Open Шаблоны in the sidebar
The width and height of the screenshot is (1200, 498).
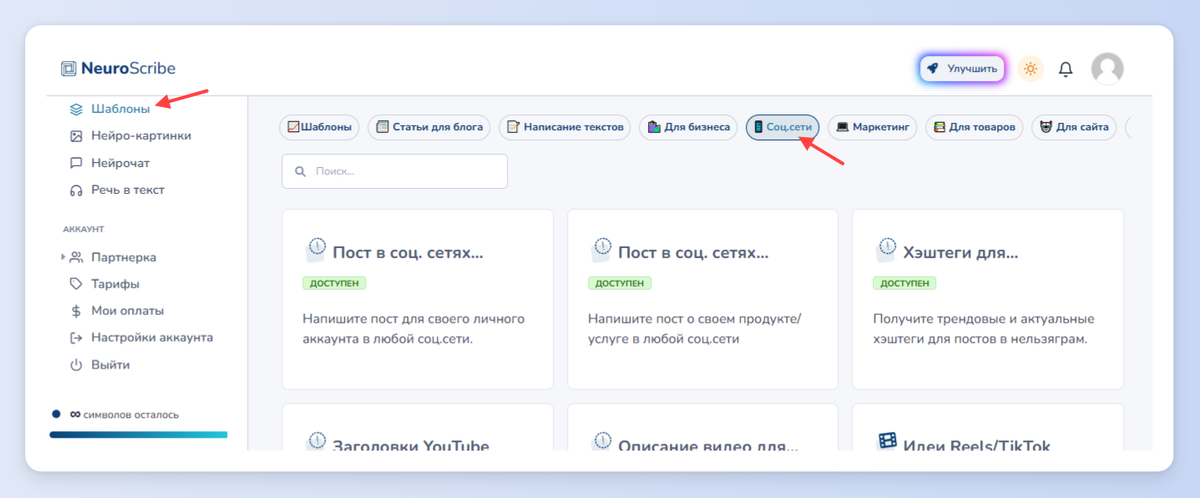(x=120, y=108)
